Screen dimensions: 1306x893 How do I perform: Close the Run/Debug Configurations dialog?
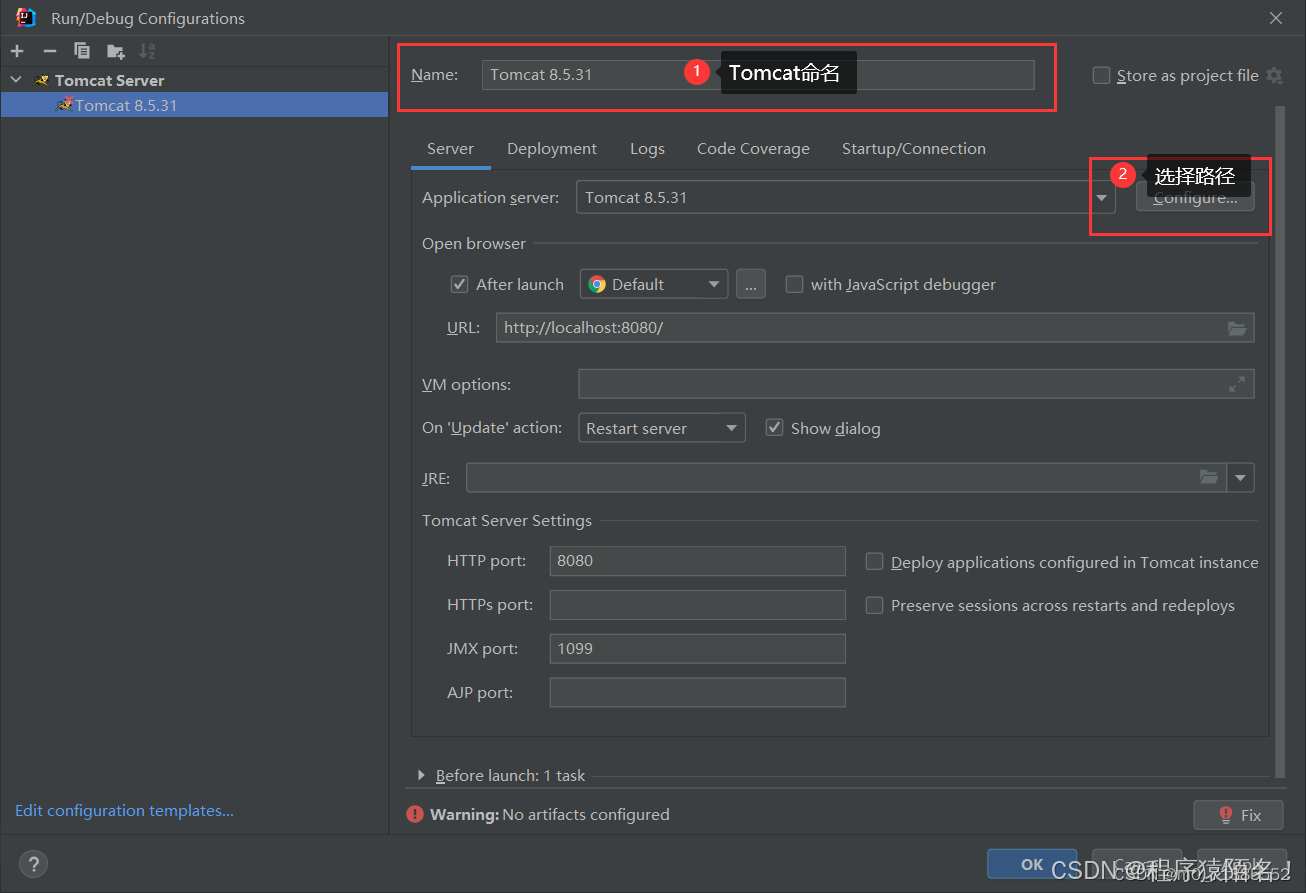click(1276, 18)
